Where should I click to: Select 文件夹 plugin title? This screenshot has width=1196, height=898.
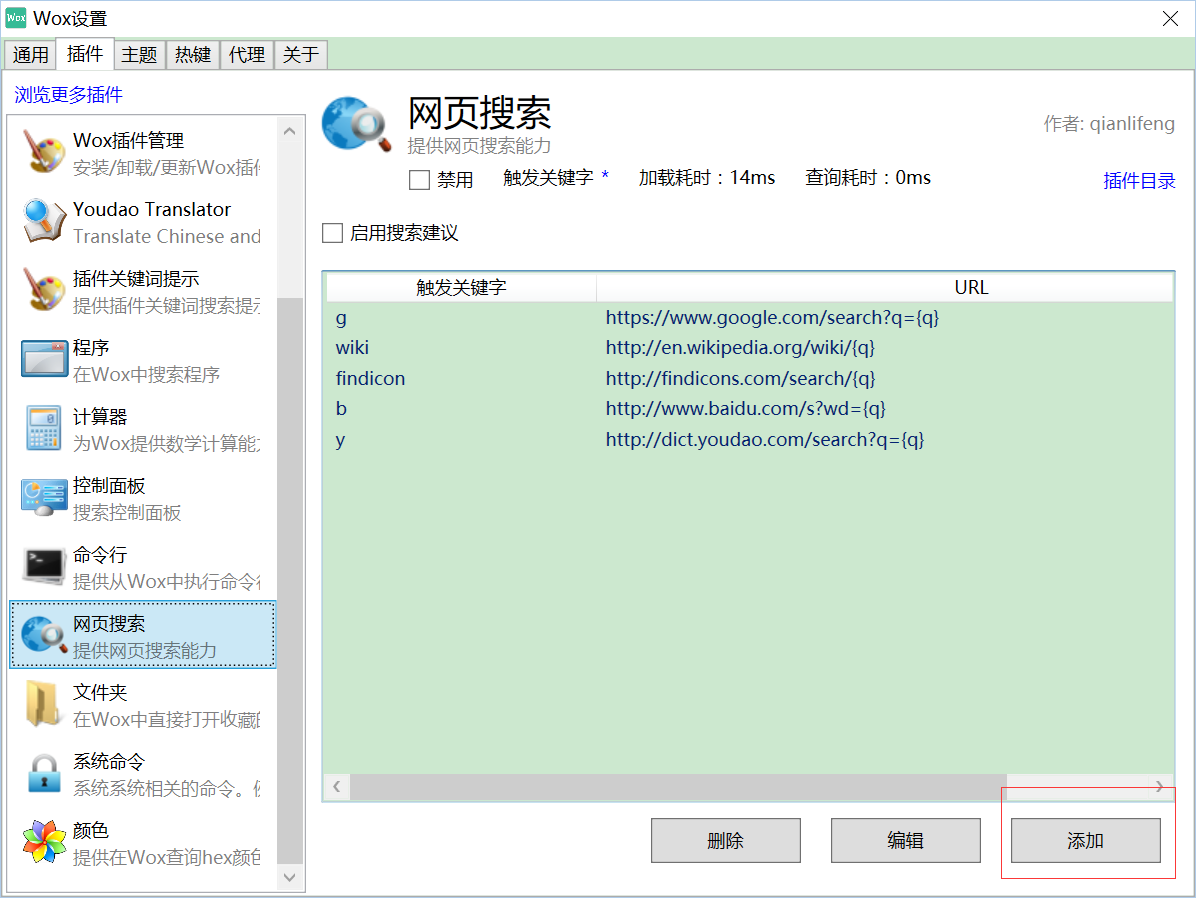coord(100,693)
